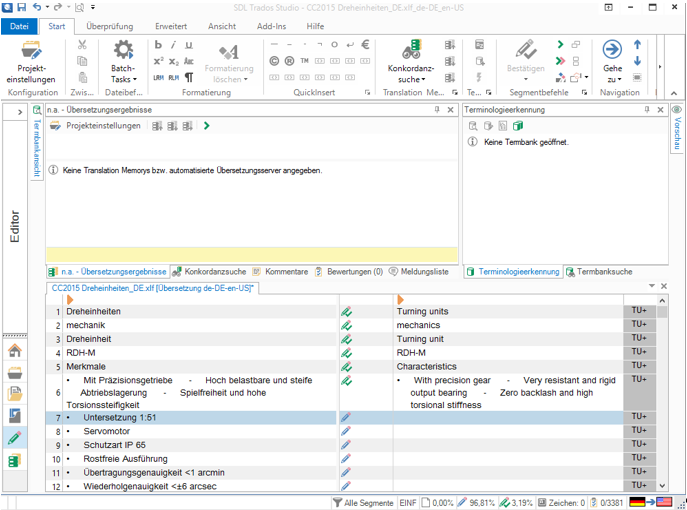Switch to Add-Ins ribbon tab
The image size is (687, 510).
(271, 26)
